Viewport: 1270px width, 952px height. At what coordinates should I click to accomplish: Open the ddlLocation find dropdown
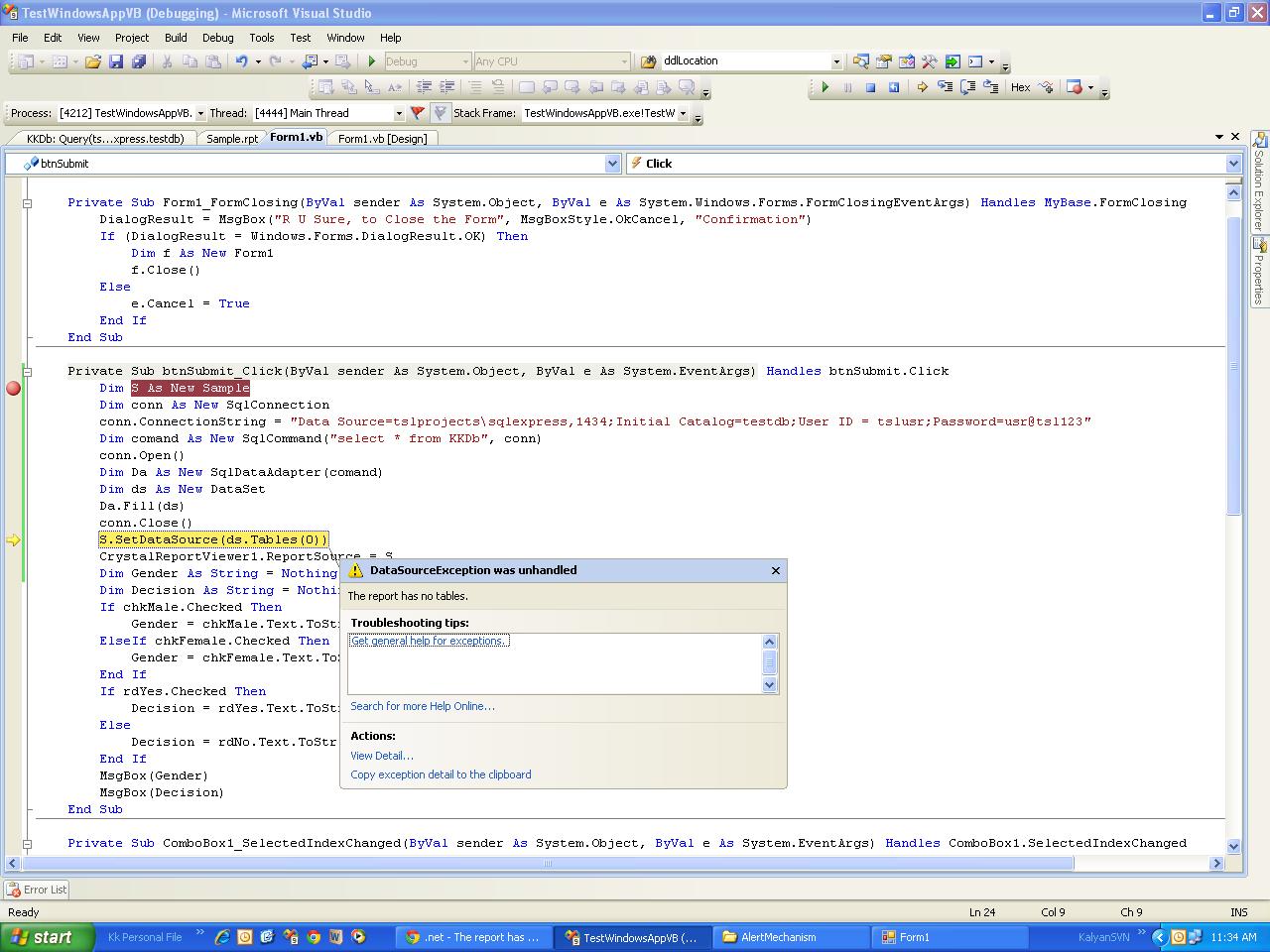(836, 61)
